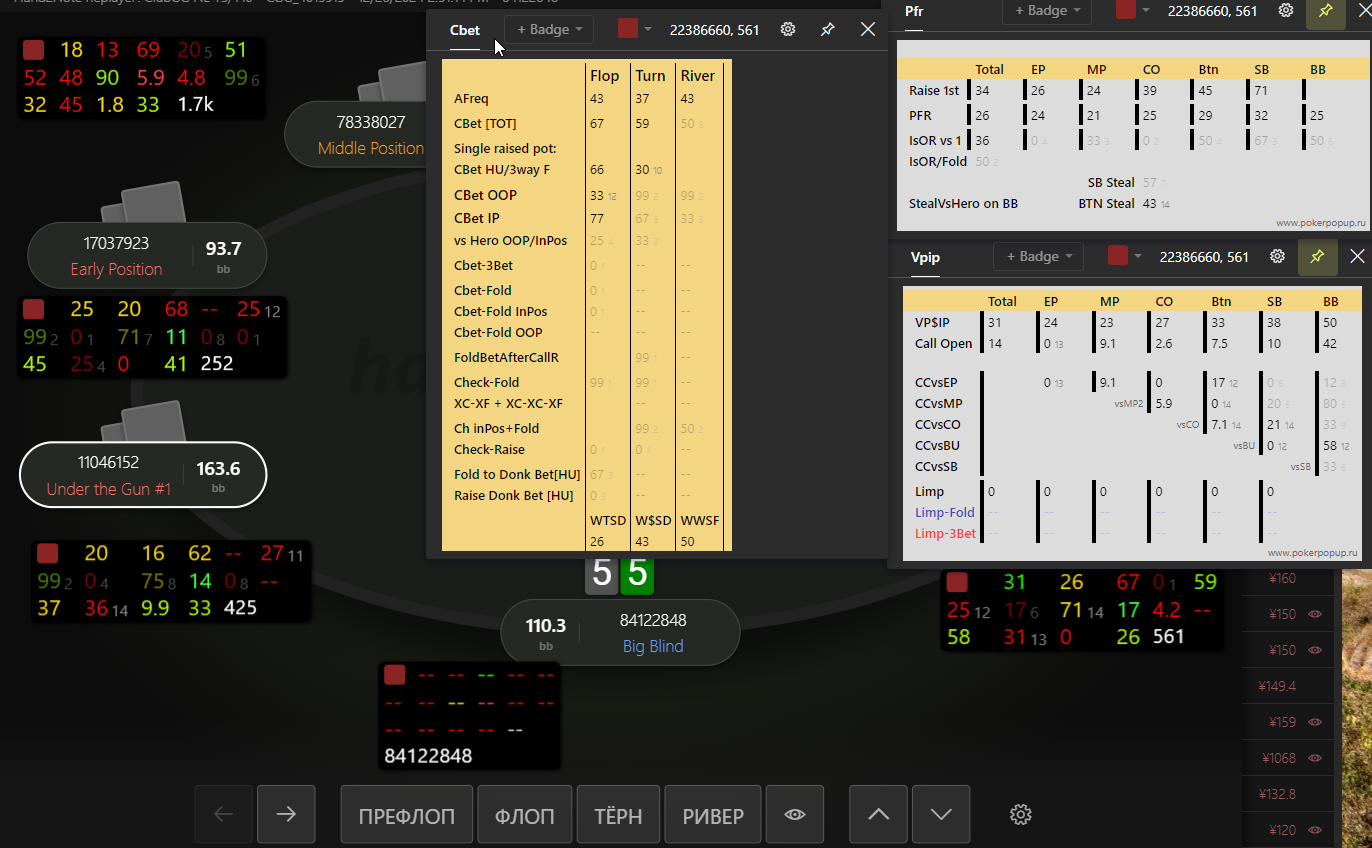
Task: Click eye icon next to ¥1068 hand
Action: coord(1315,758)
